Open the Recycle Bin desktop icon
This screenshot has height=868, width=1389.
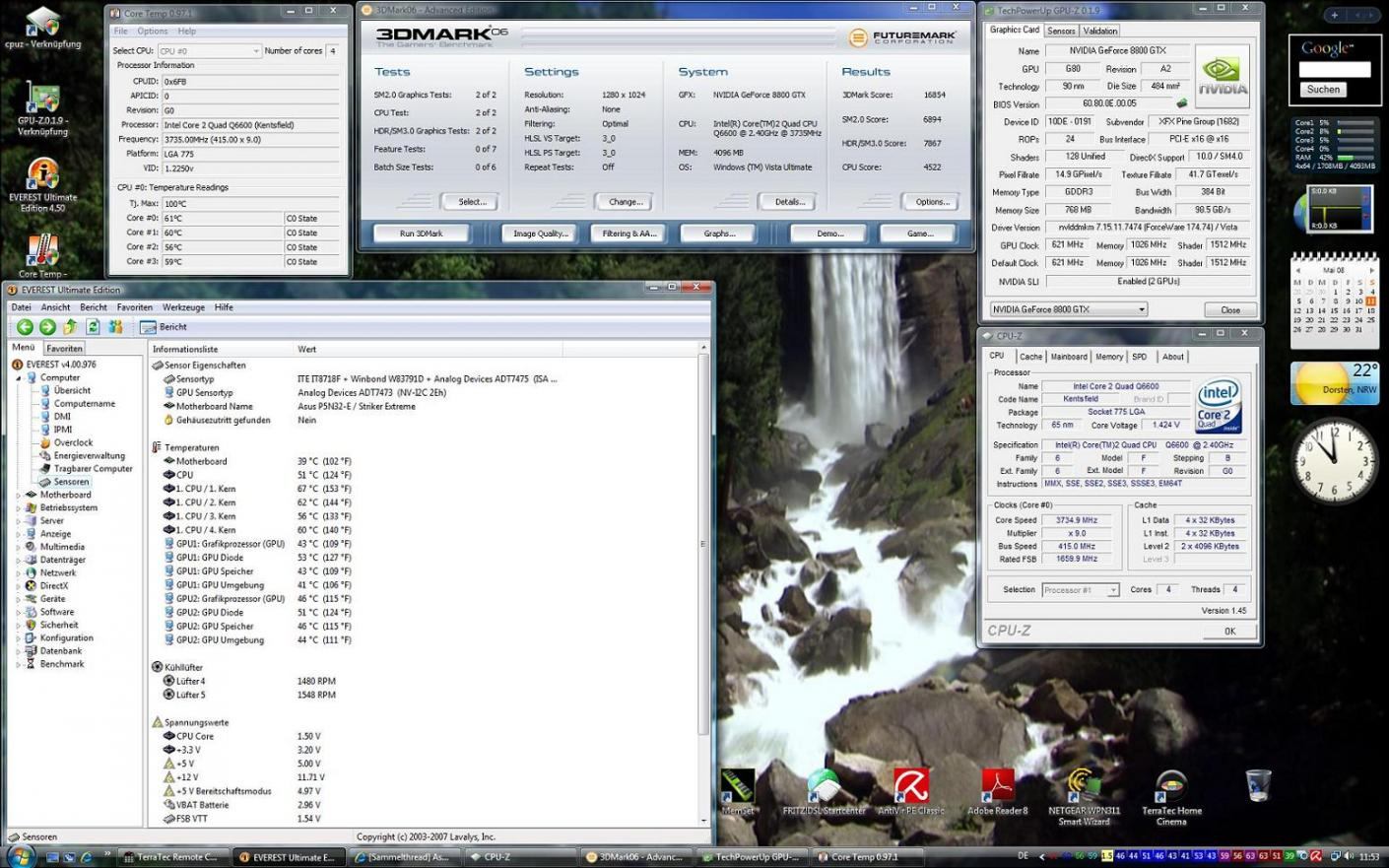(1258, 785)
